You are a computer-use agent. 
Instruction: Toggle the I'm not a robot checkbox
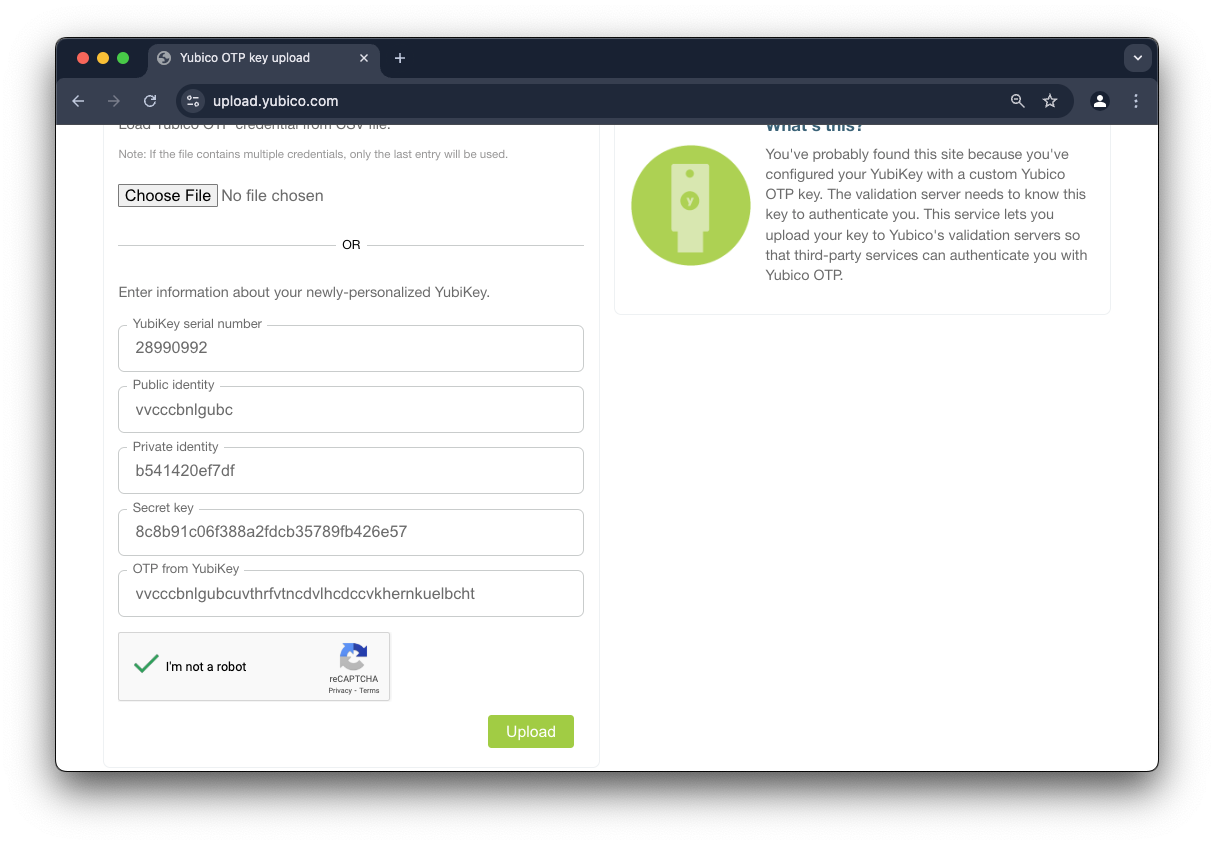pyautogui.click(x=147, y=665)
